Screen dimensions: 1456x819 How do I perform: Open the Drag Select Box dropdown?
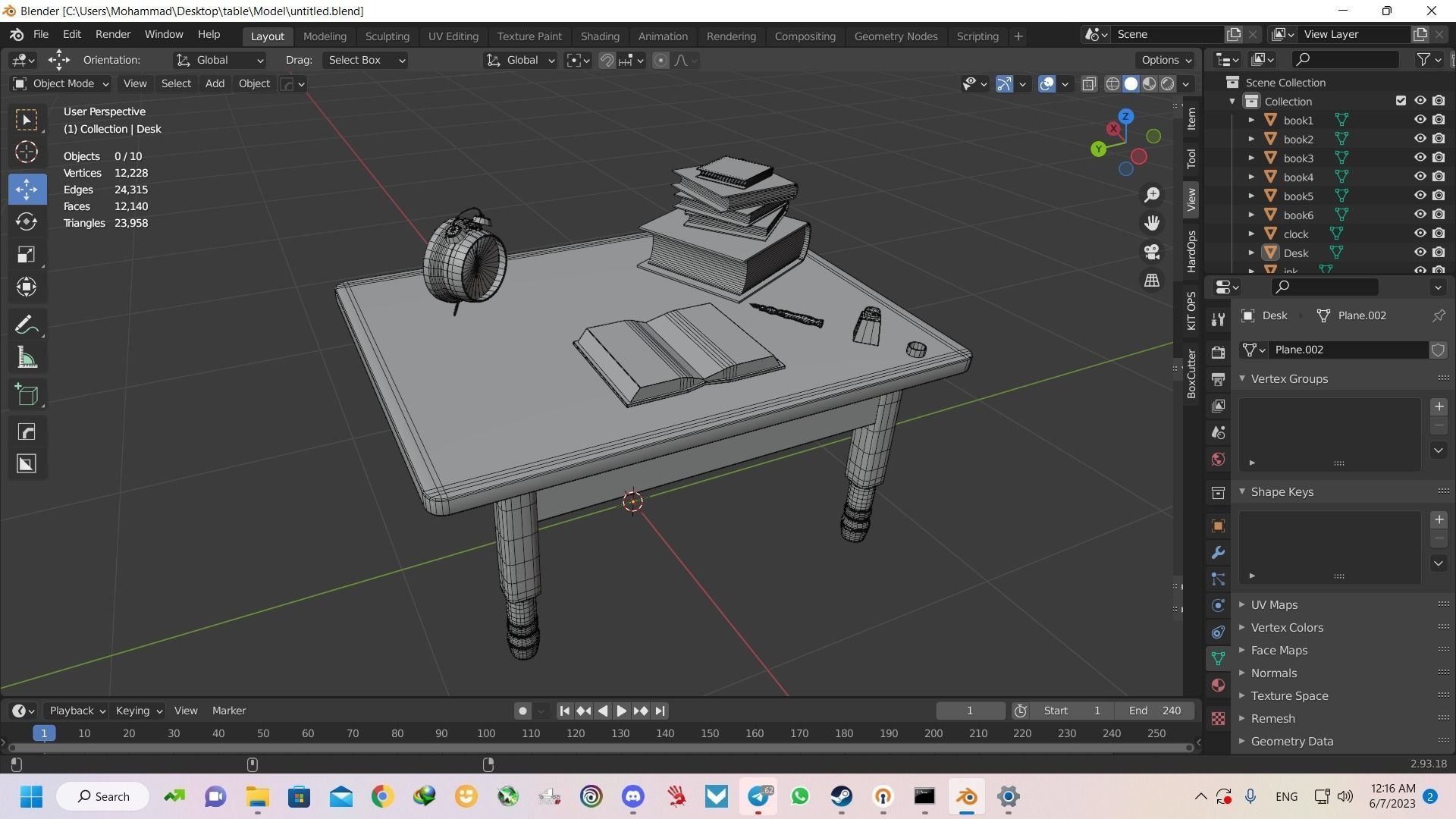pos(366,61)
